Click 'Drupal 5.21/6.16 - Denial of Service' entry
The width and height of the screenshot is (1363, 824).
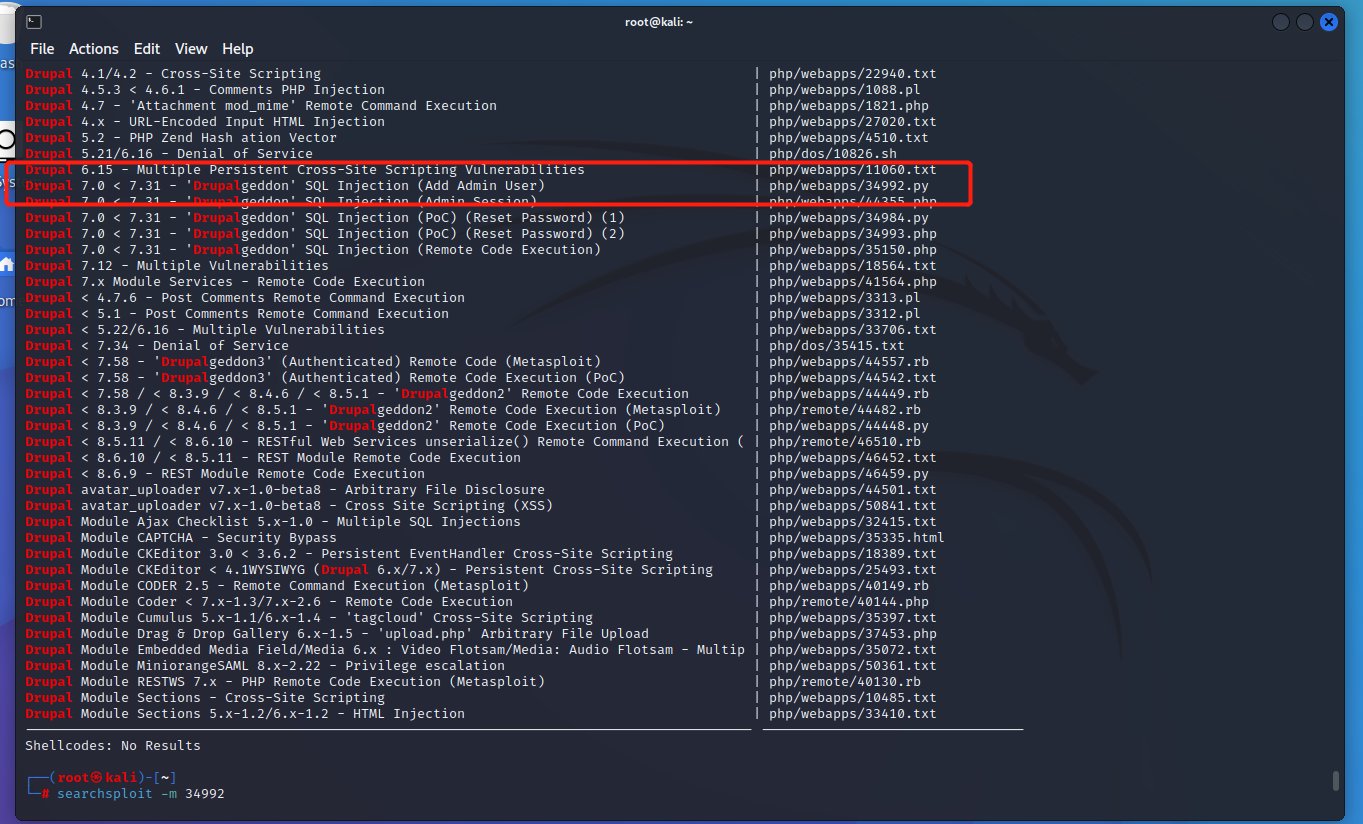click(169, 154)
